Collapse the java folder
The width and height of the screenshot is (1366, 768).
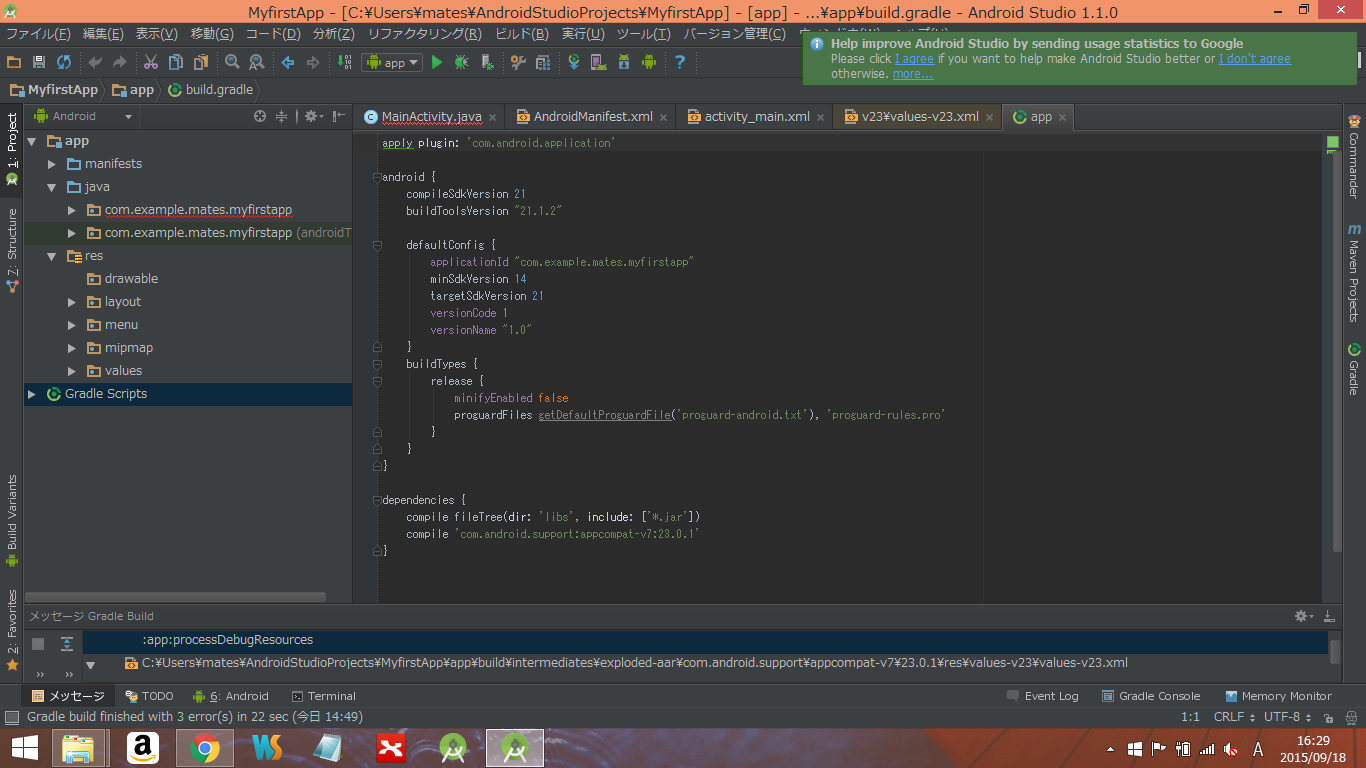(x=52, y=187)
